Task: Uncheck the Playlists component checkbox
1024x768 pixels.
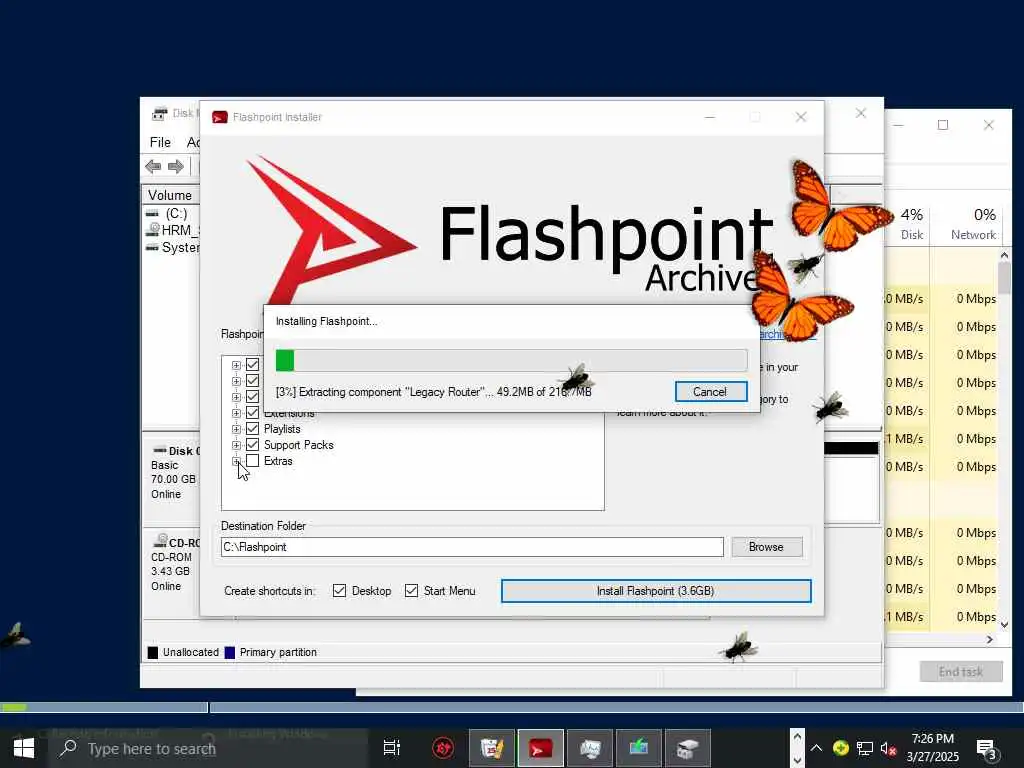Action: [x=252, y=429]
